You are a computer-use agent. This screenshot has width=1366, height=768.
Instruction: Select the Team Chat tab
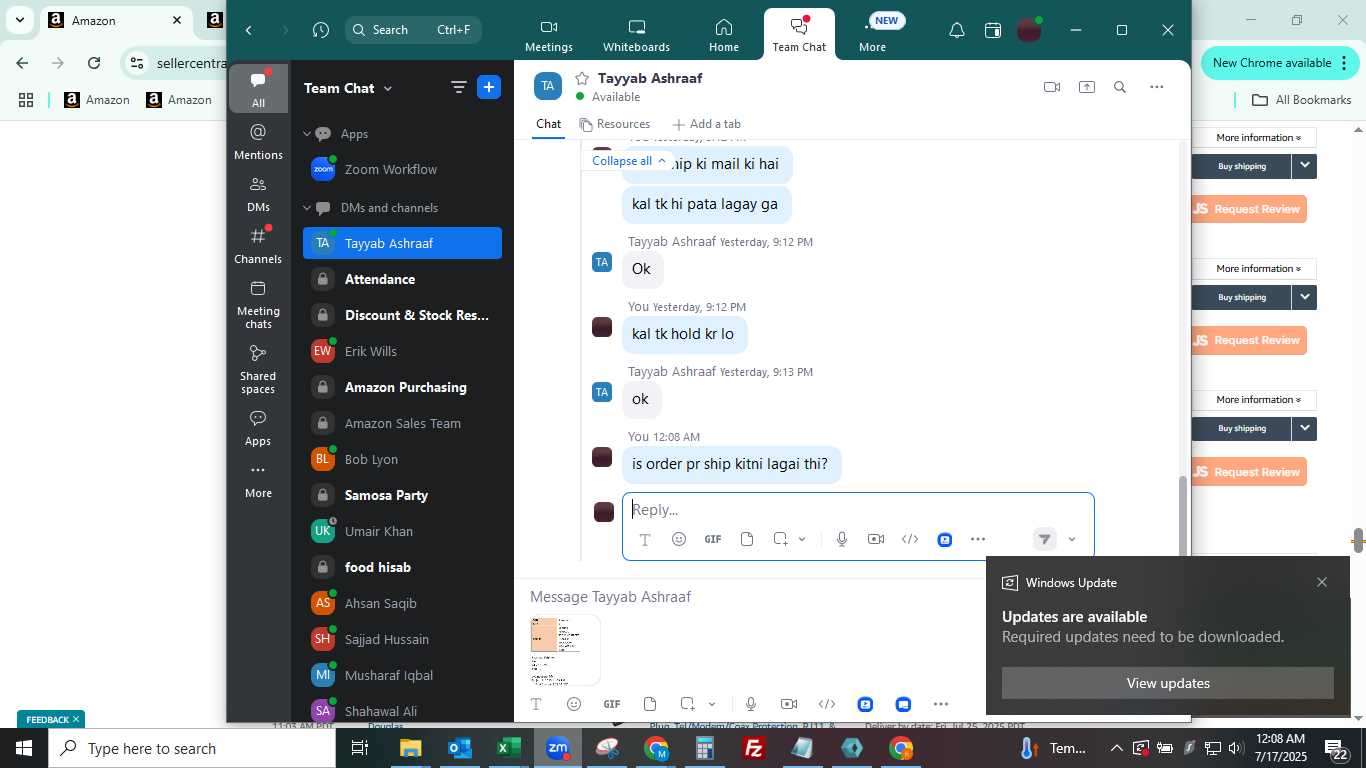799,35
